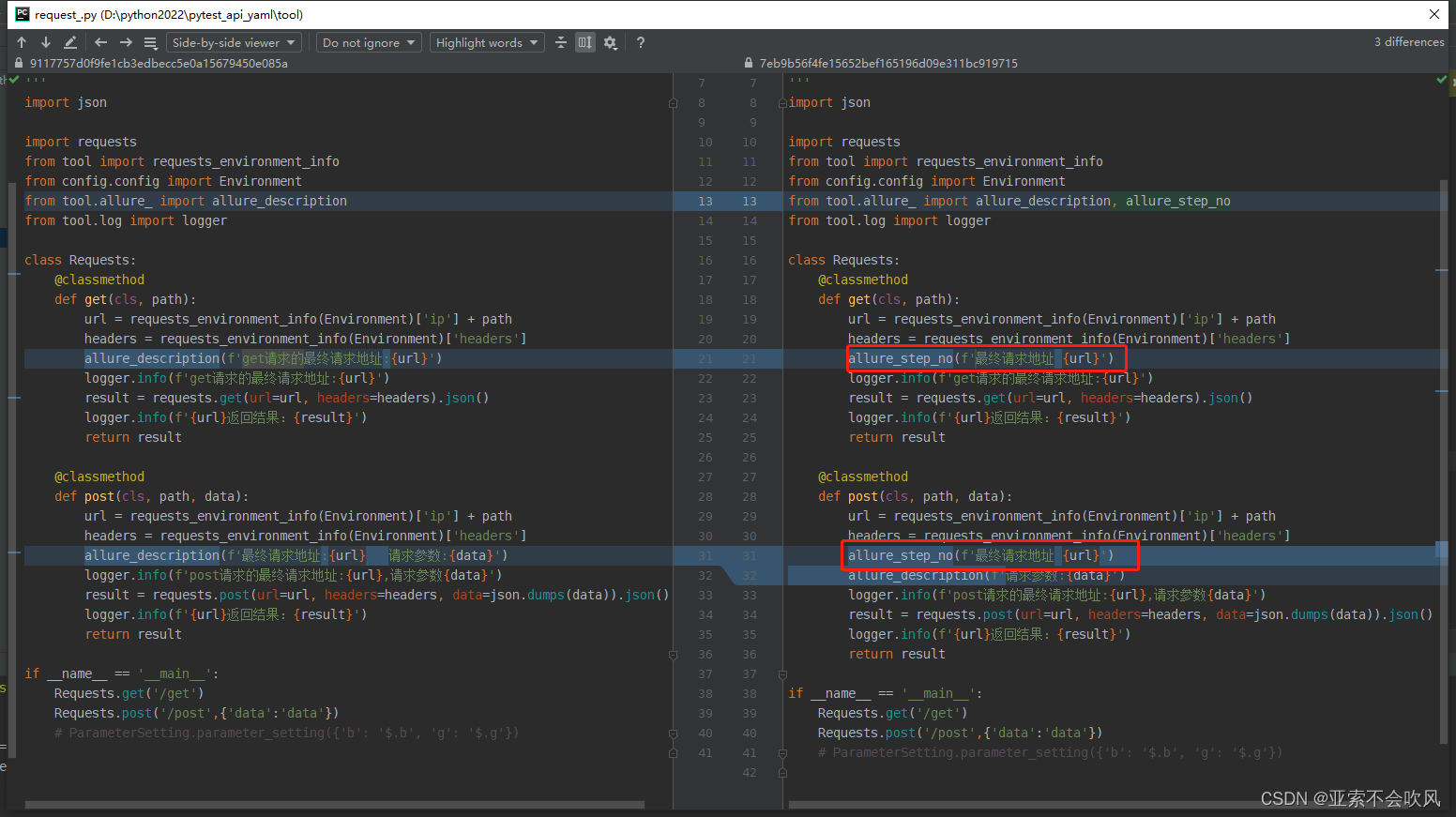Open the Side-by-side viewer dropdown

point(234,42)
